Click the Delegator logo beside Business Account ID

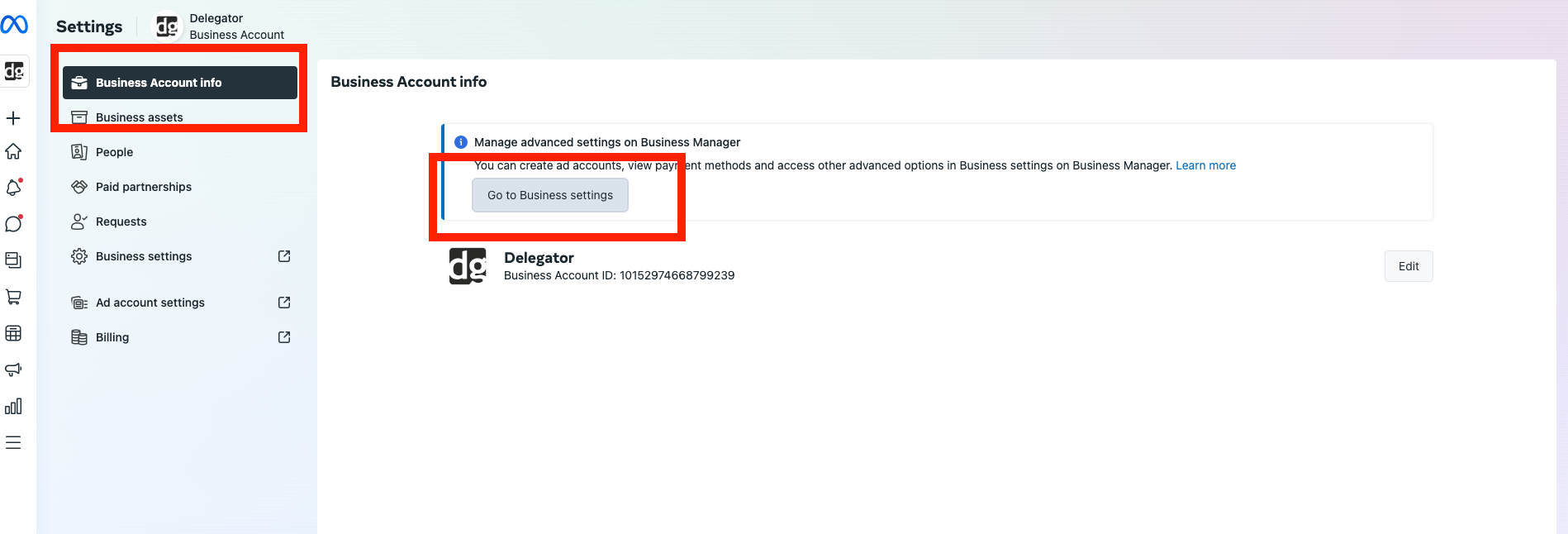click(x=468, y=266)
